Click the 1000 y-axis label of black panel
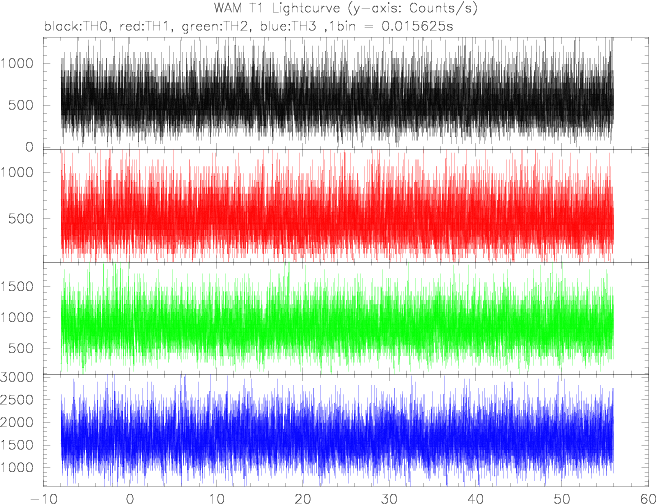Image resolution: width=657 pixels, height=504 pixels. [17, 64]
